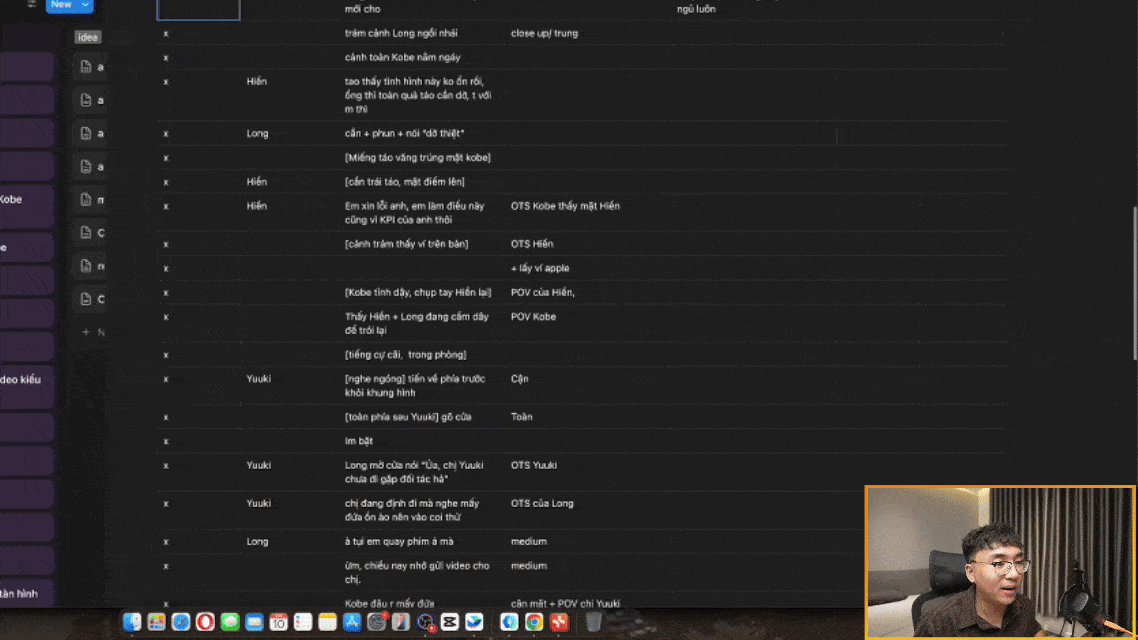Screen dimensions: 1138x640
Task: Launch Opera browser from the dock
Action: pyautogui.click(x=205, y=622)
